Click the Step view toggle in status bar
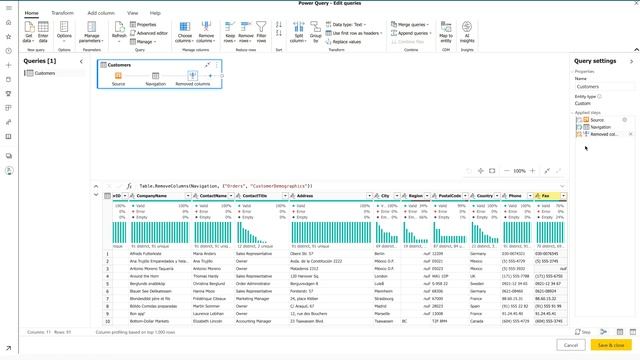Viewport: 640px width, 360px height. [x=582, y=332]
